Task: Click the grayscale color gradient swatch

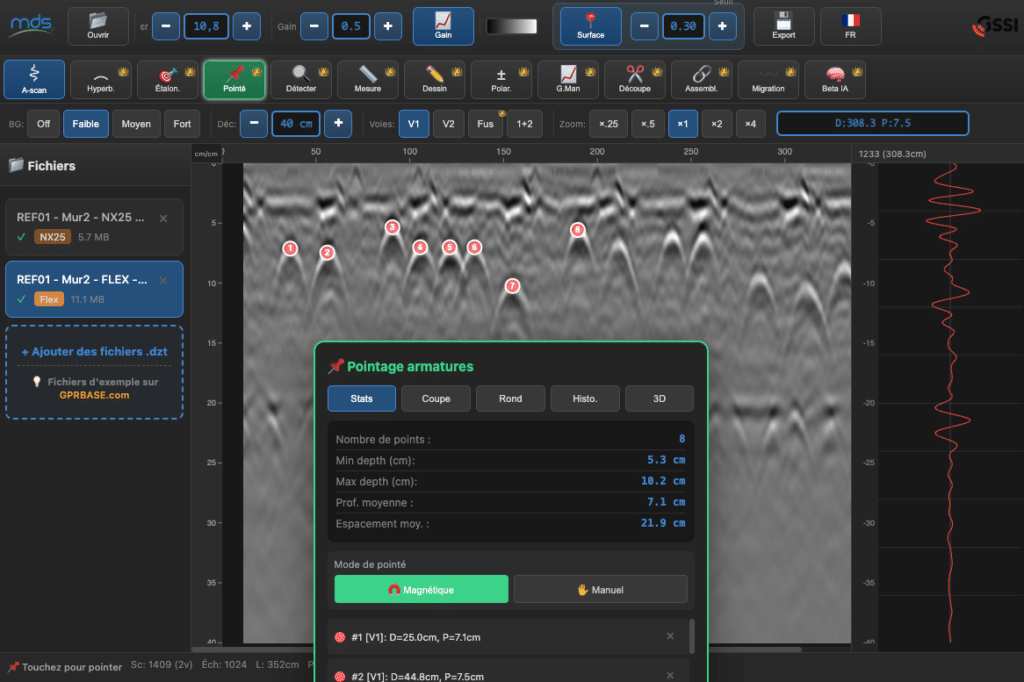Action: click(511, 26)
